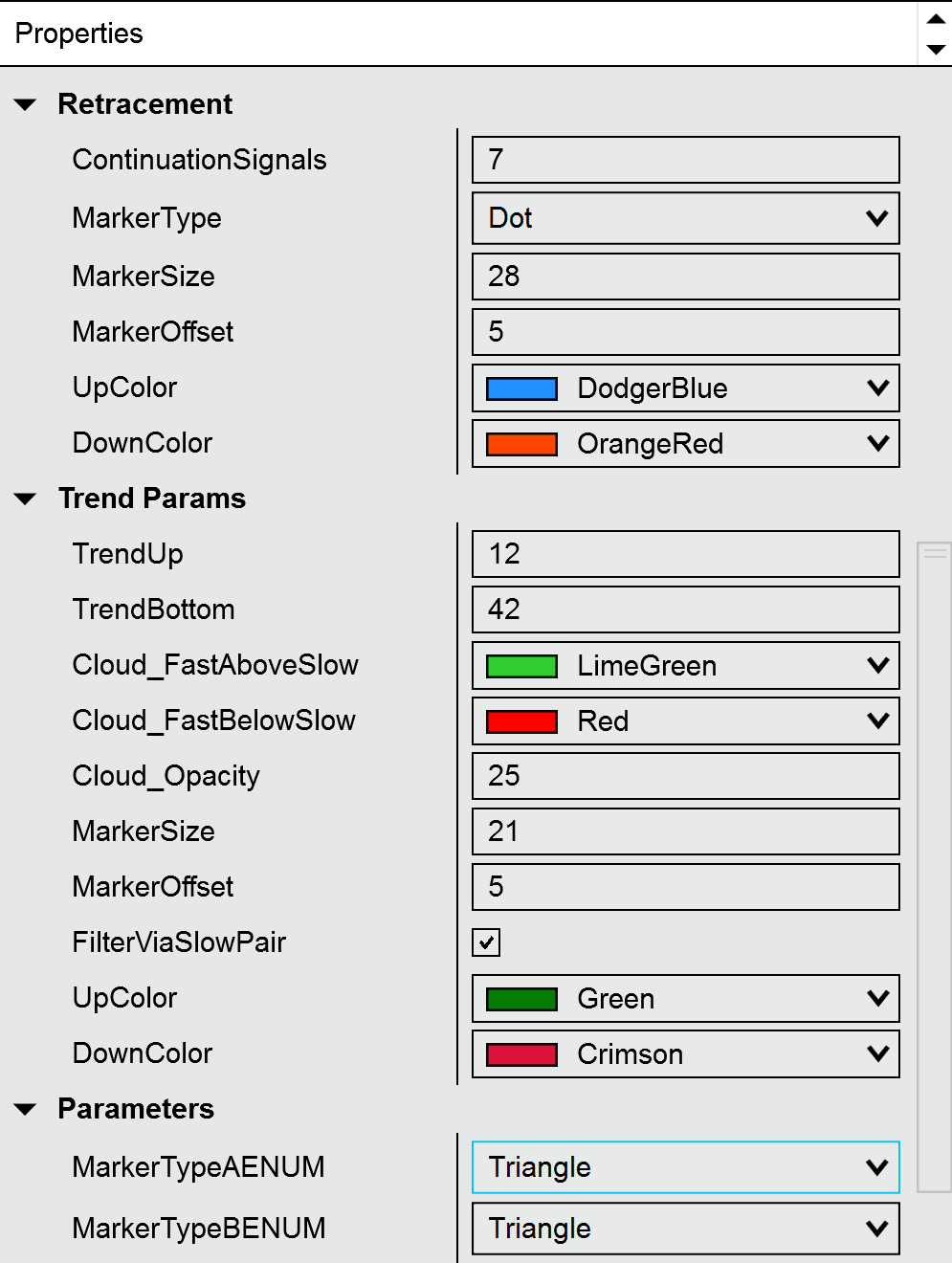The image size is (952, 1263).
Task: Click the ContinuationSignals value field
Action: [685, 160]
